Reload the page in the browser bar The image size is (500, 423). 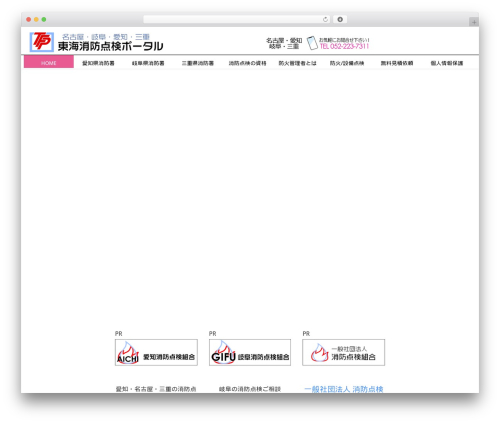[325, 19]
